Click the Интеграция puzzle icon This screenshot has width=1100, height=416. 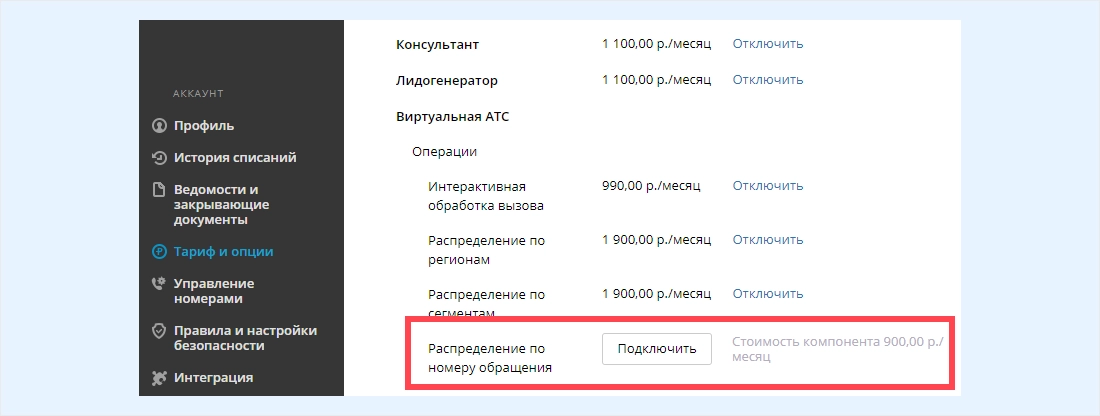pos(159,378)
